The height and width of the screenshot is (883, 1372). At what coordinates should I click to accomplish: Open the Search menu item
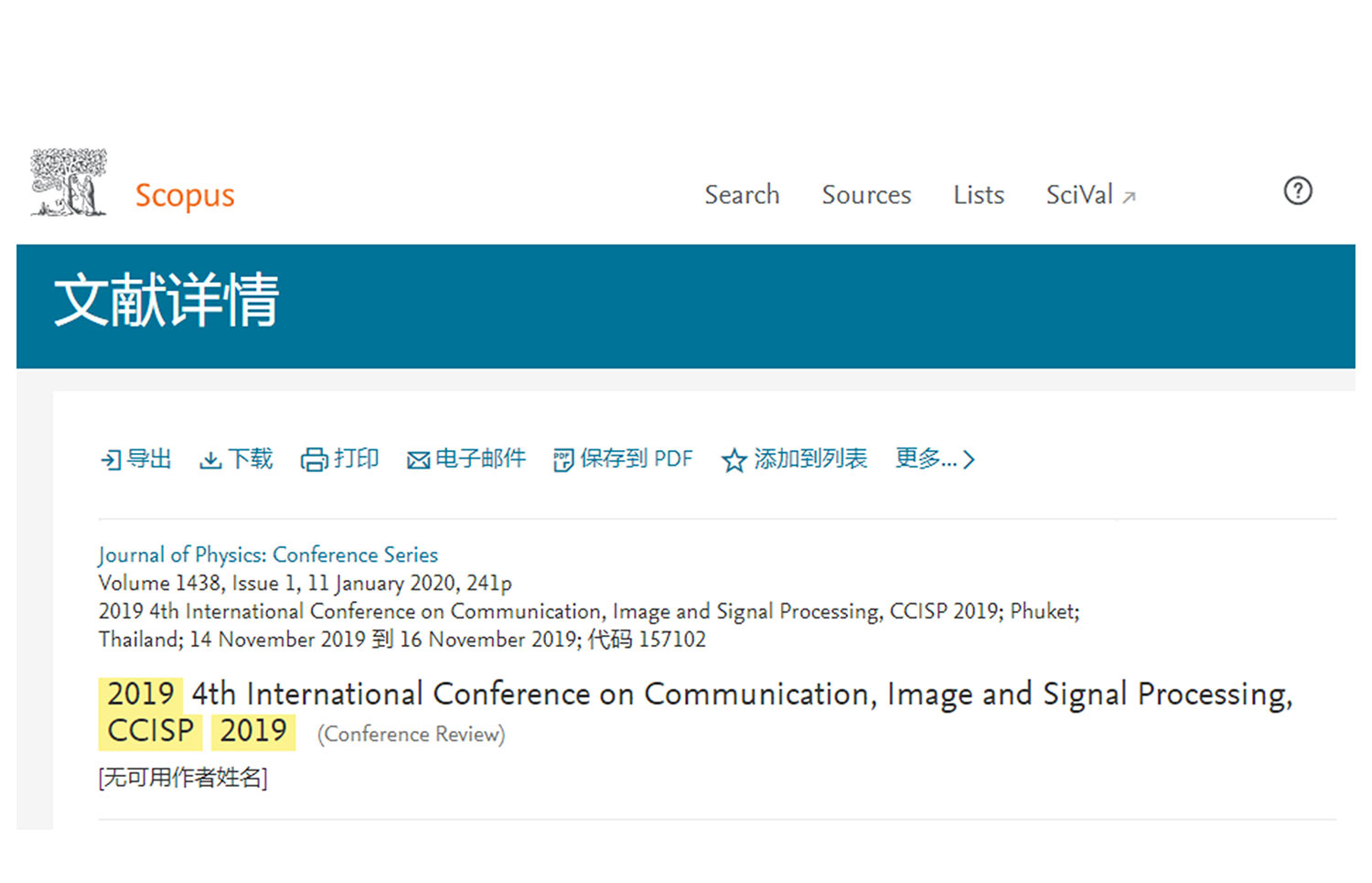coord(742,195)
